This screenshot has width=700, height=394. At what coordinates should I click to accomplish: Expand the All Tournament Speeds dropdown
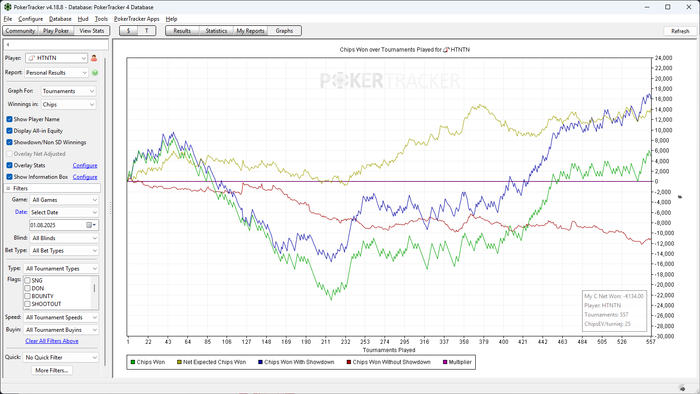(61, 317)
